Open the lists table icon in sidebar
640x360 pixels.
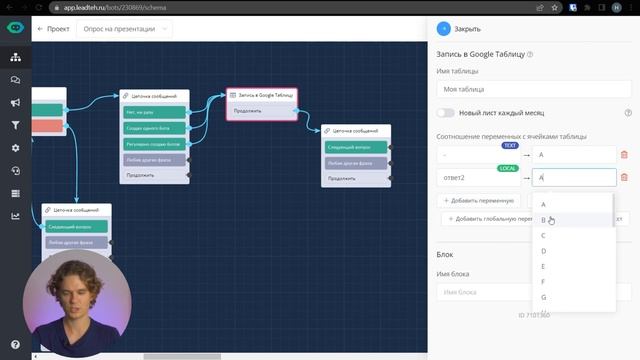[x=16, y=193]
